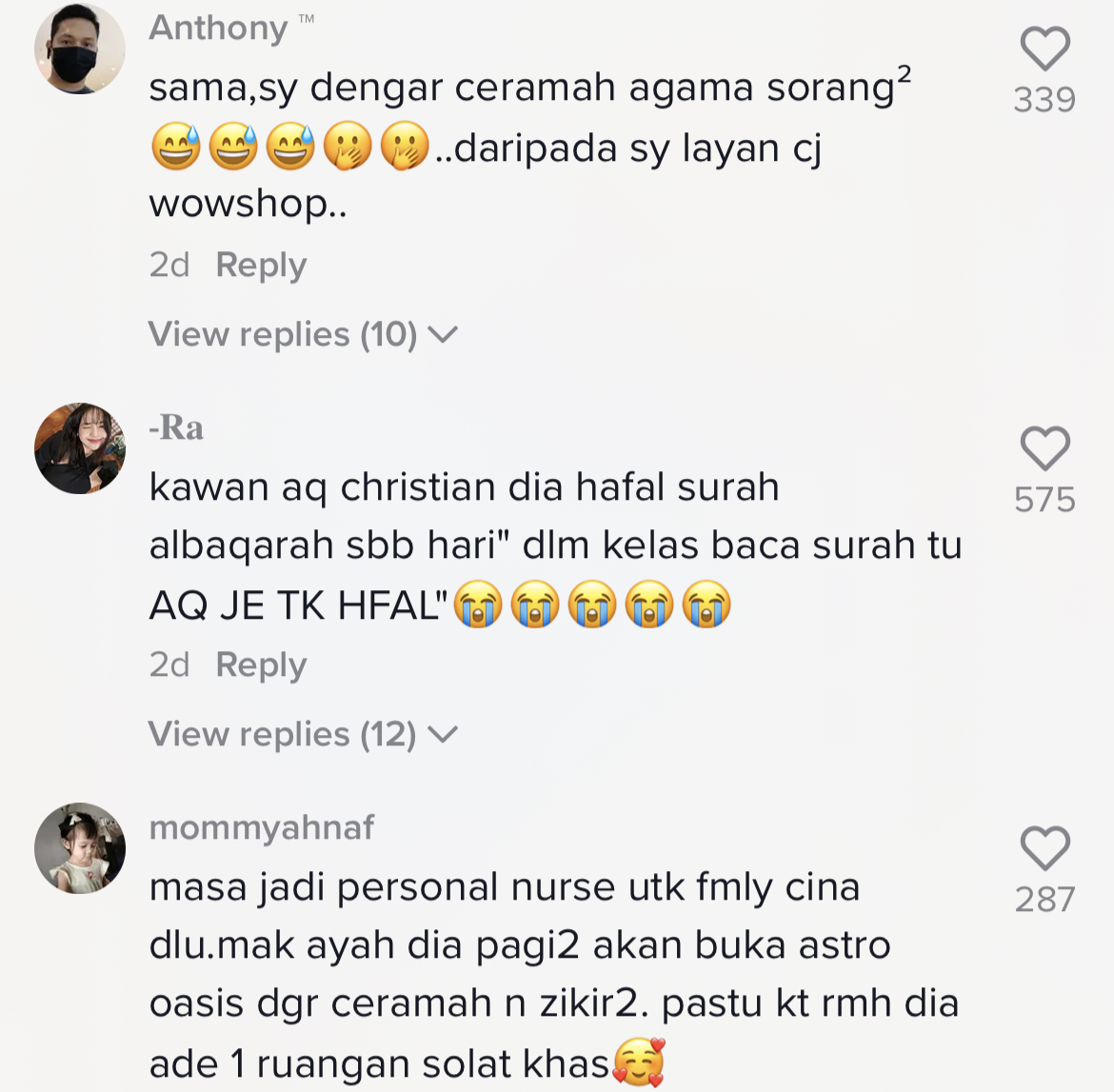Open -Ra username link
The height and width of the screenshot is (1092, 1114).
click(x=176, y=427)
